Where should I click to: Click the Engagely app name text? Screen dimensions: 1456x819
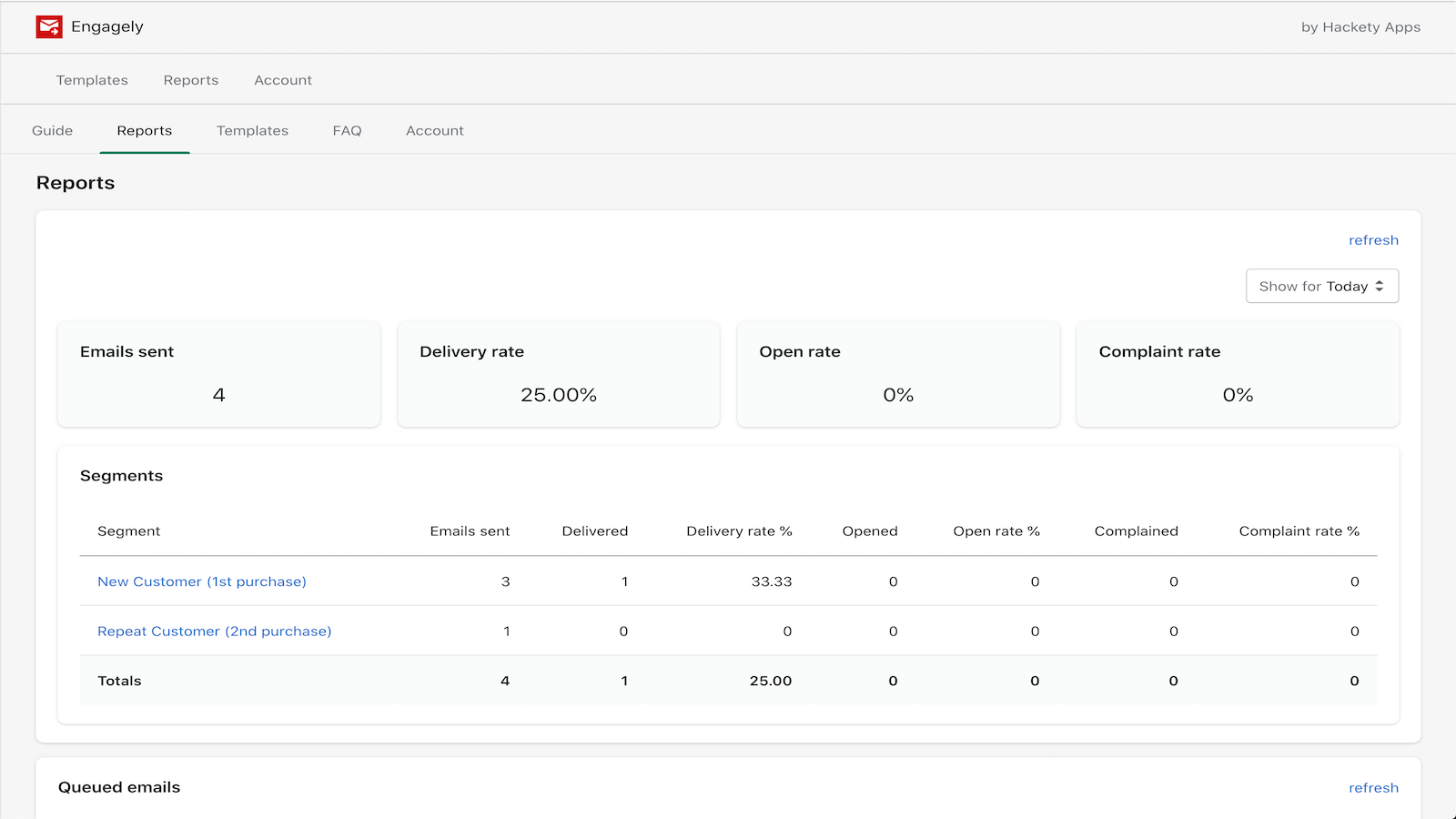click(x=107, y=27)
